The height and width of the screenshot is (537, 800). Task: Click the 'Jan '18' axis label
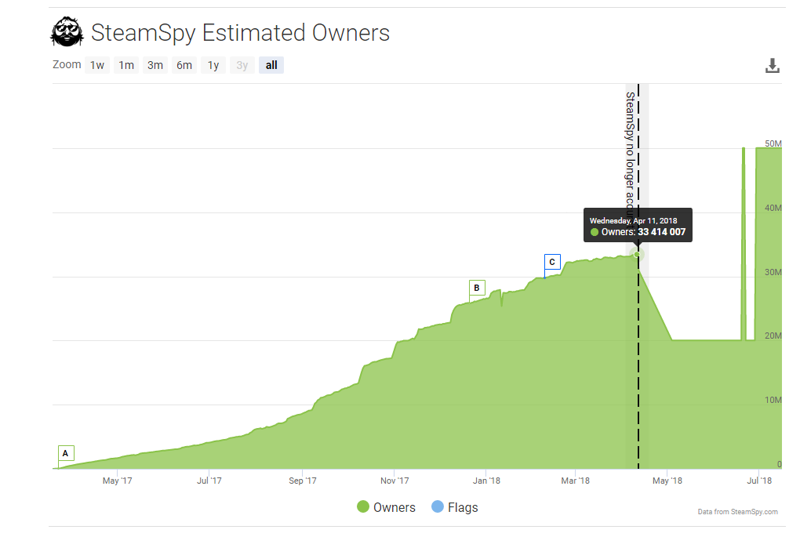(486, 480)
